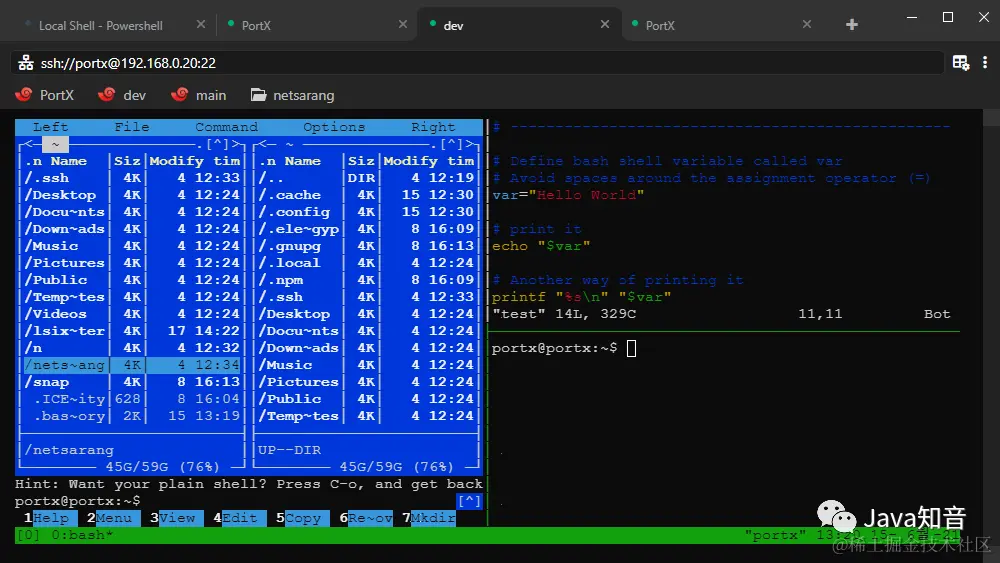
Task: Click the ssh address input field
Action: 476,62
